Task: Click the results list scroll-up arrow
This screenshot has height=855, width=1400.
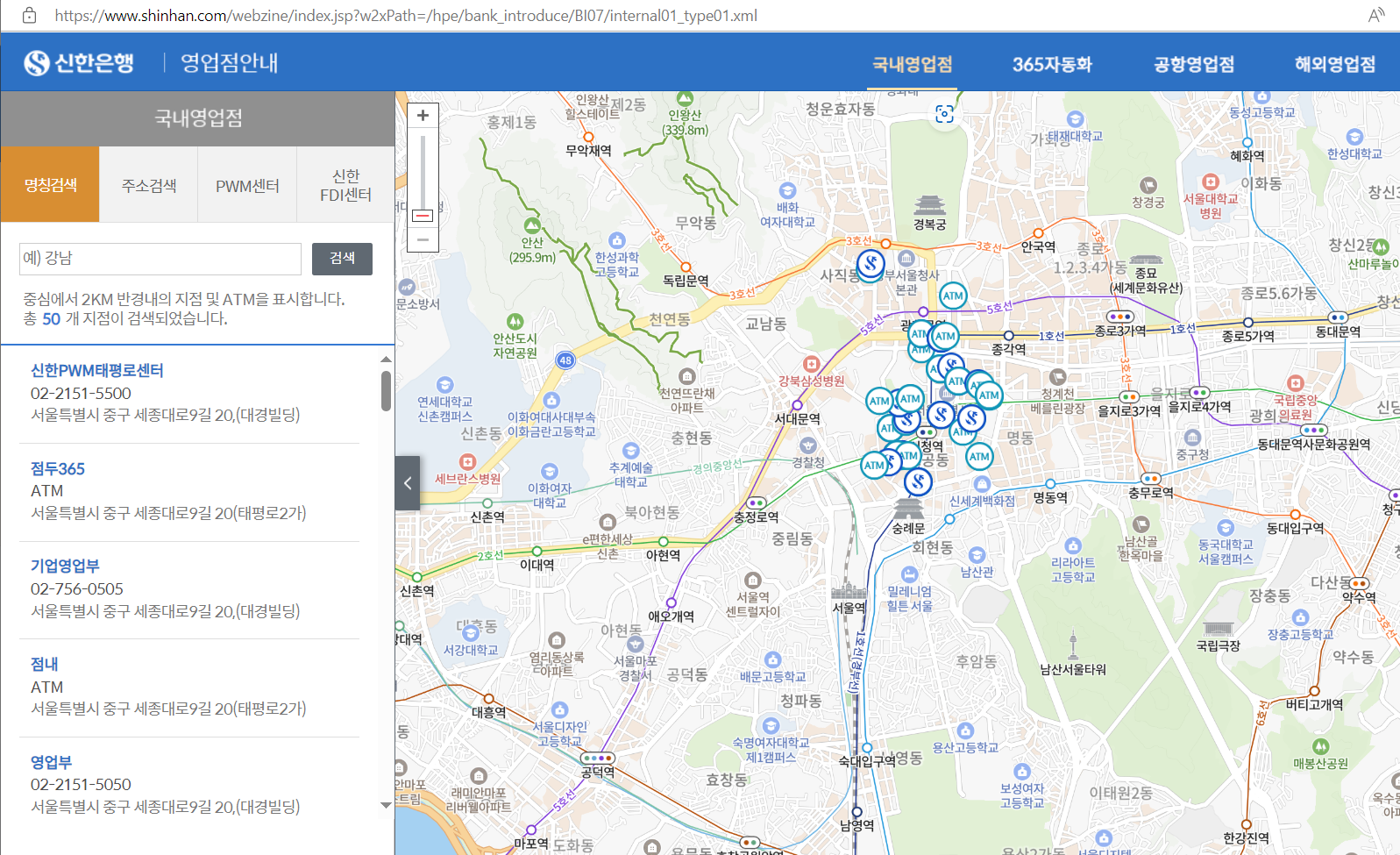Action: click(x=386, y=360)
